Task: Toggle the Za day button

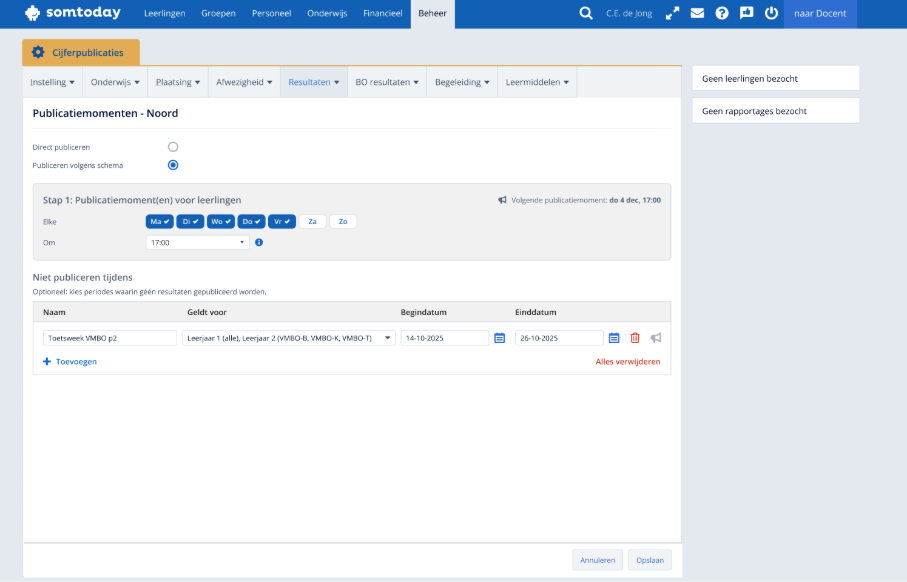Action: pyautogui.click(x=312, y=221)
